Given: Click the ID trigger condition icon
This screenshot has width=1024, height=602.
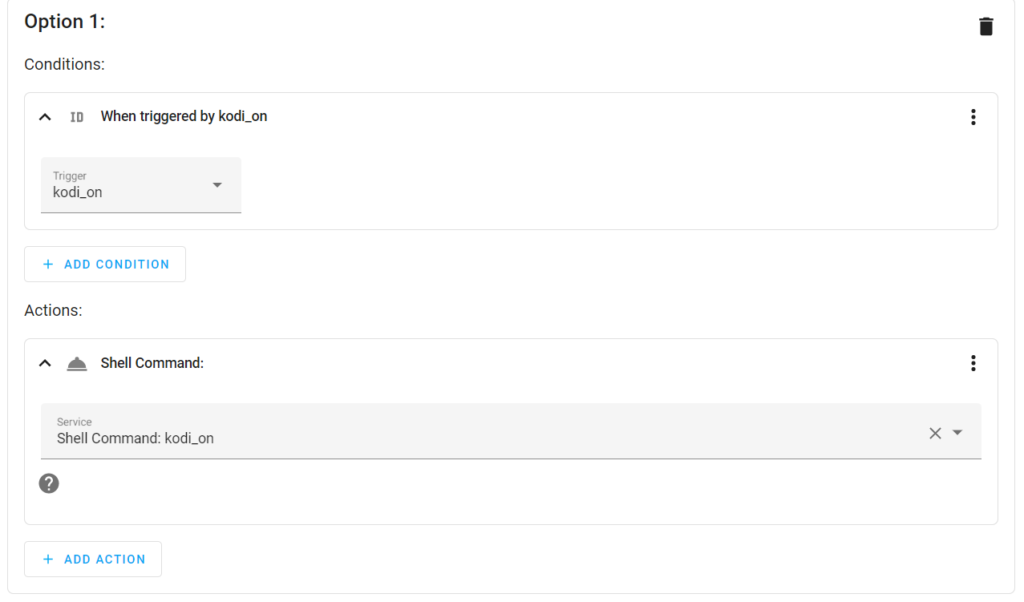Looking at the screenshot, I should tap(77, 117).
